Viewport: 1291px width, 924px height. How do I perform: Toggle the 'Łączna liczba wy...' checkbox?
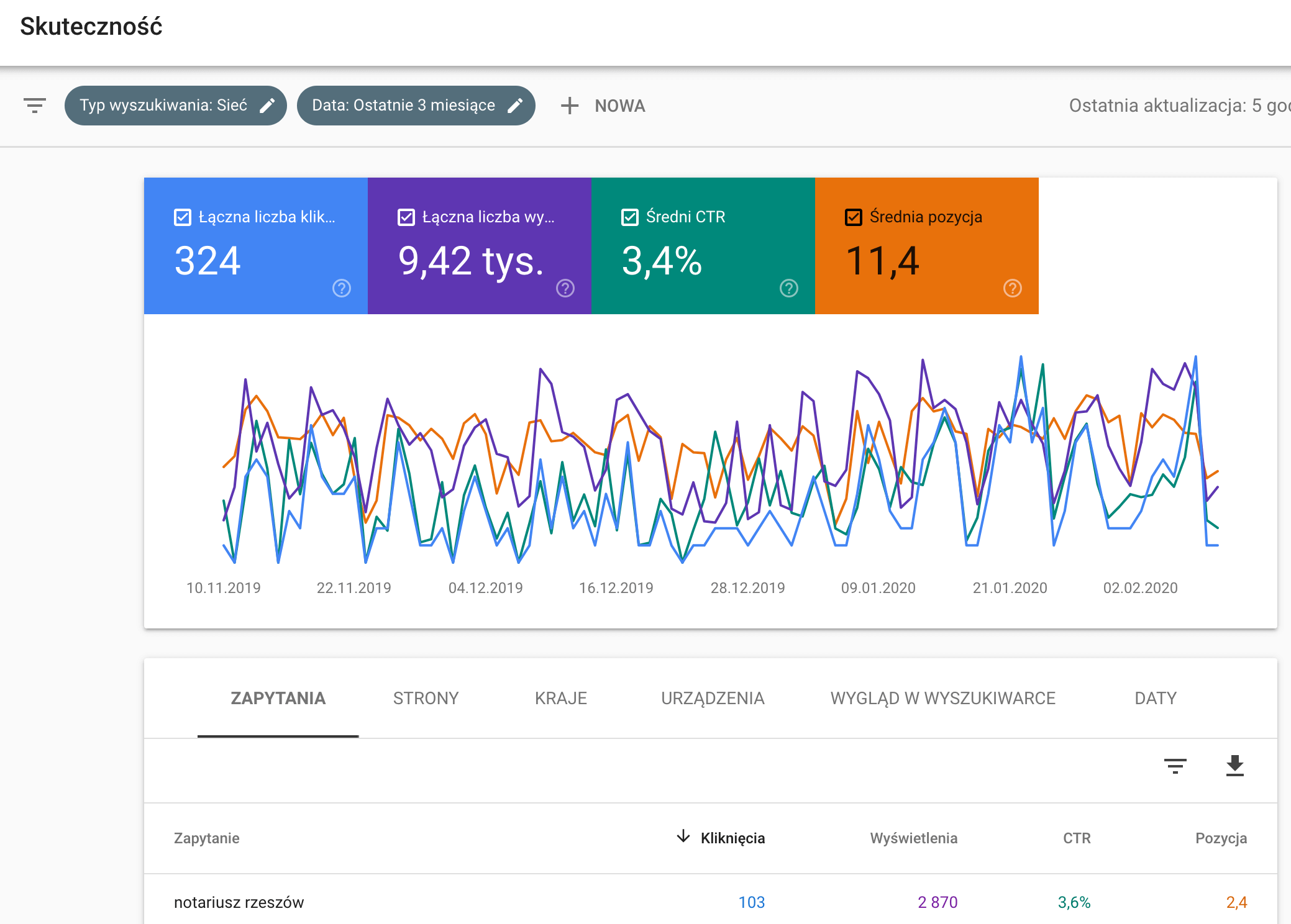pos(406,217)
